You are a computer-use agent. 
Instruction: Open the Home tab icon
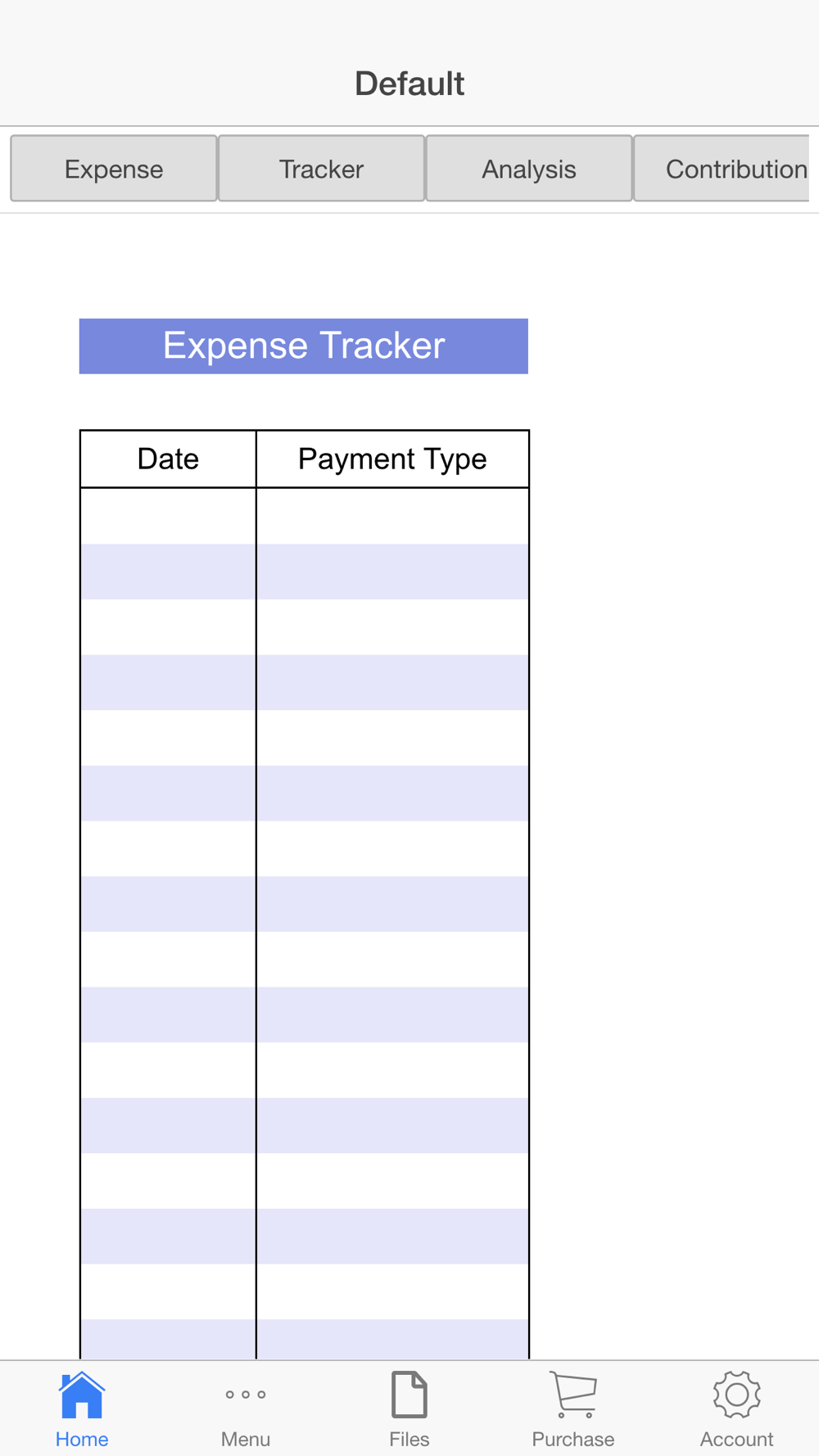point(82,1395)
